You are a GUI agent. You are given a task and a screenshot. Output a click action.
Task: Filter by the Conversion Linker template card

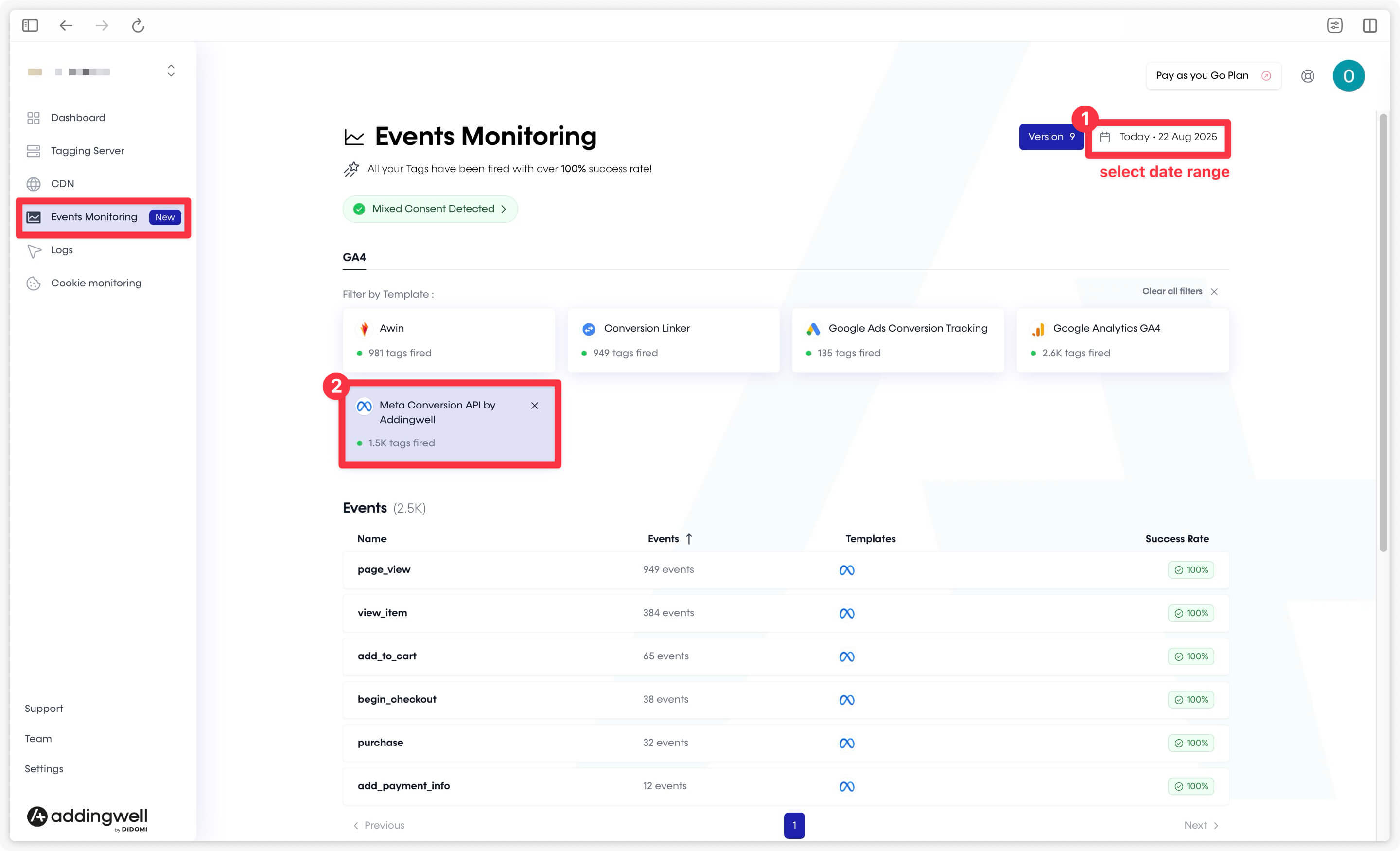(673, 340)
